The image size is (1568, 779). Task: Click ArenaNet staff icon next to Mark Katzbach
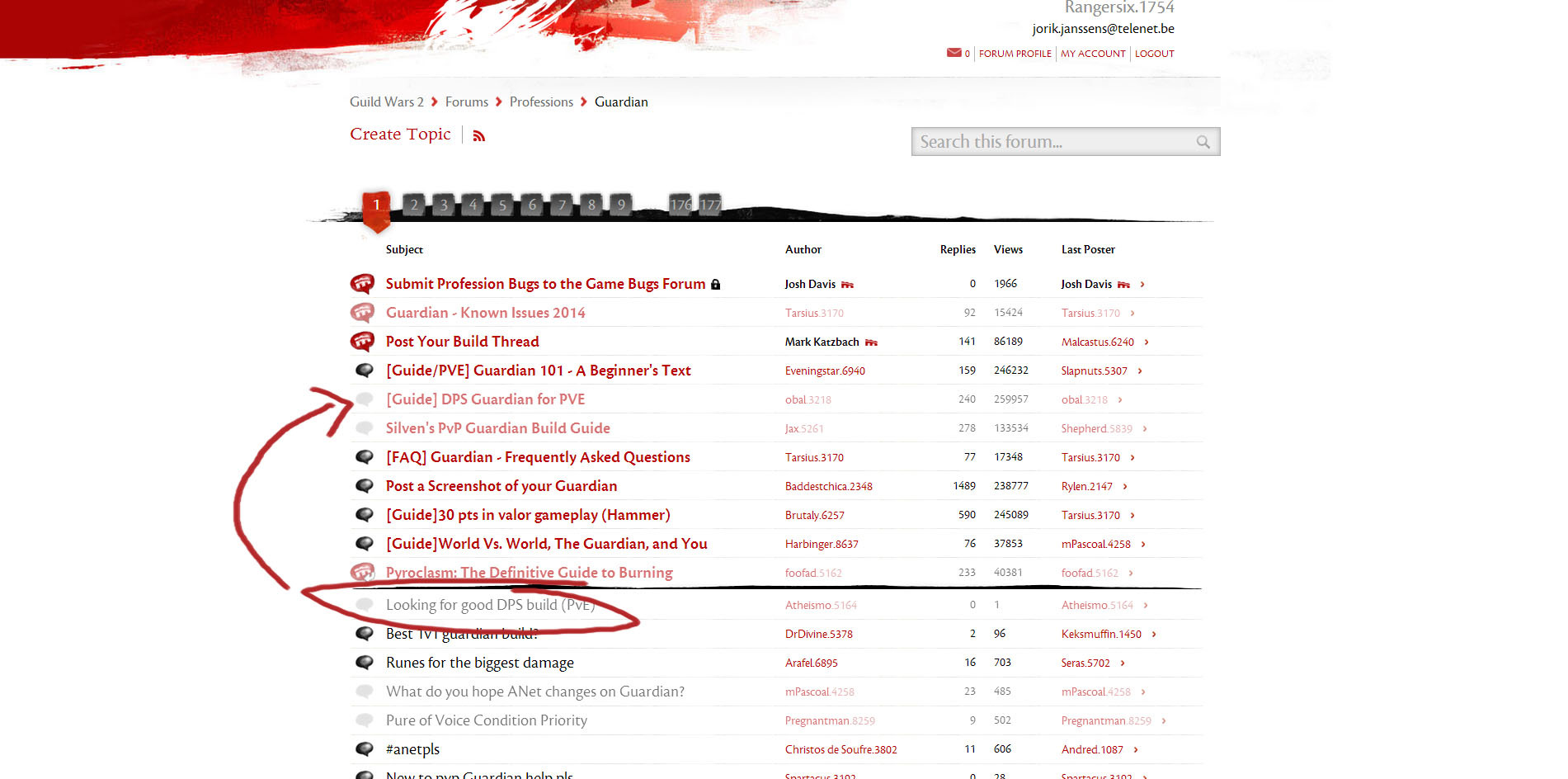point(871,342)
